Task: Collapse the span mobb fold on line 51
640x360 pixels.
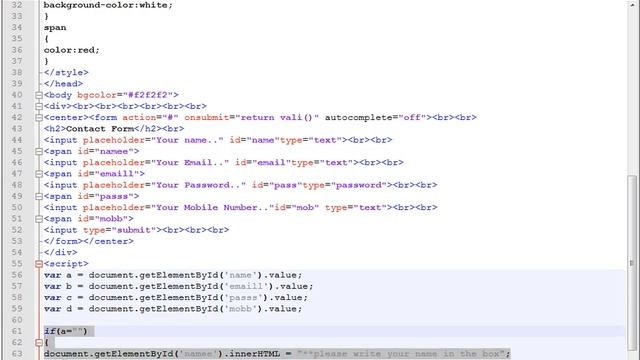Action: click(x=39, y=219)
